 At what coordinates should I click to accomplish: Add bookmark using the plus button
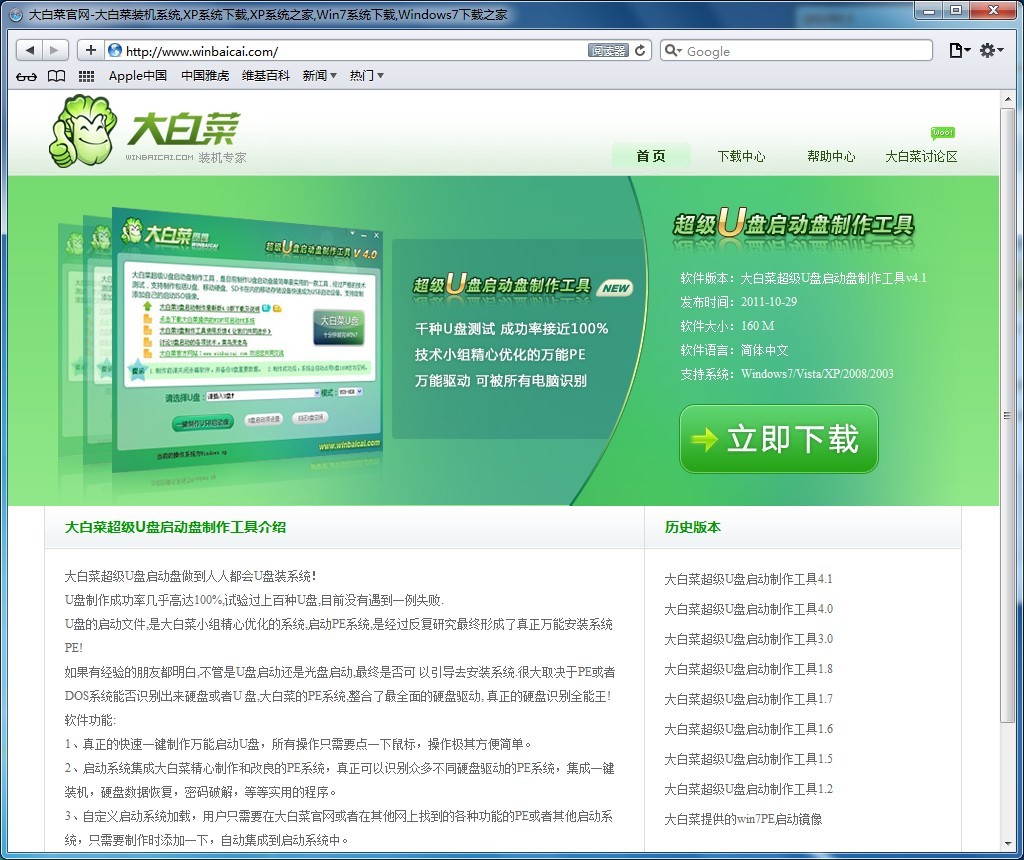coord(91,50)
